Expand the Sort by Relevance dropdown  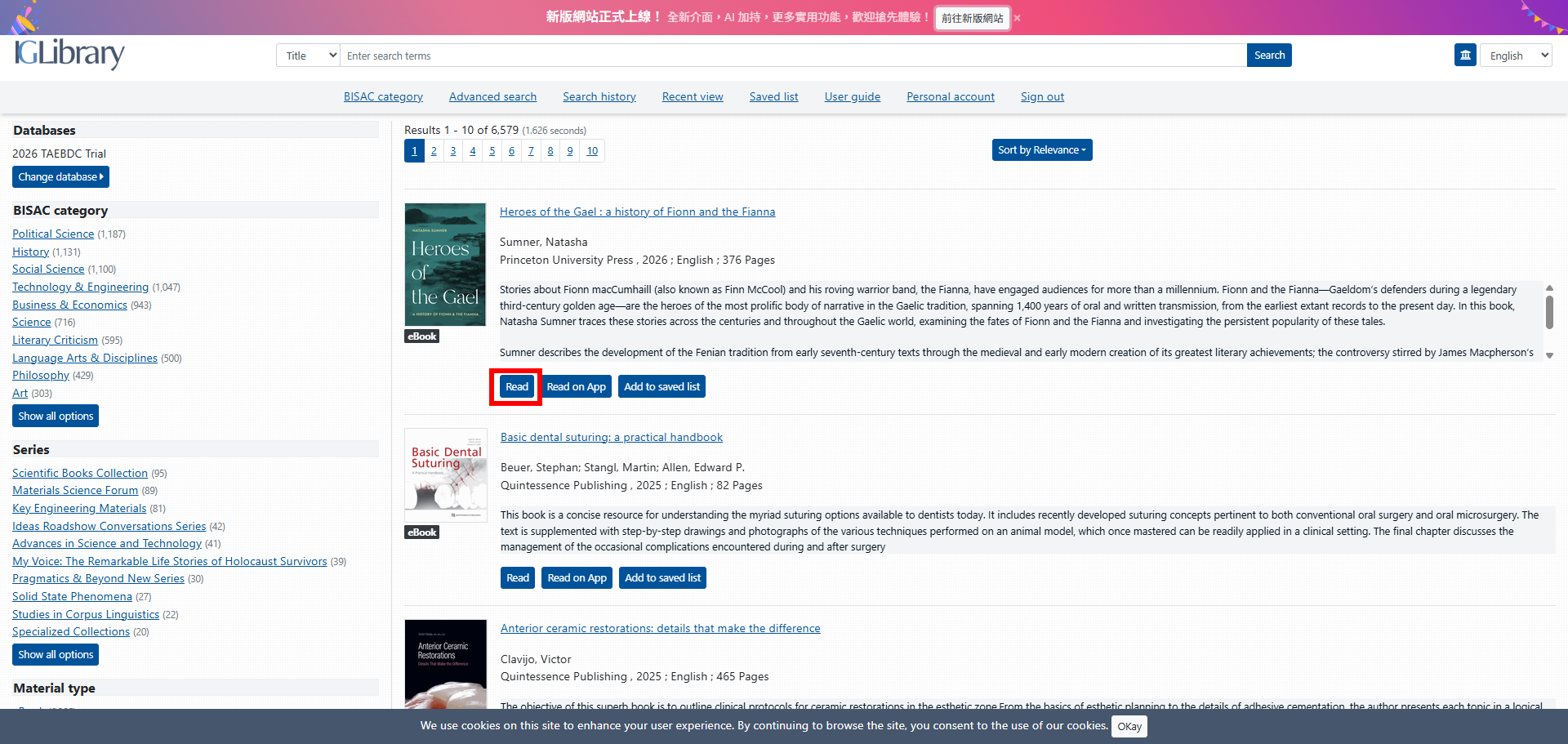click(1041, 150)
